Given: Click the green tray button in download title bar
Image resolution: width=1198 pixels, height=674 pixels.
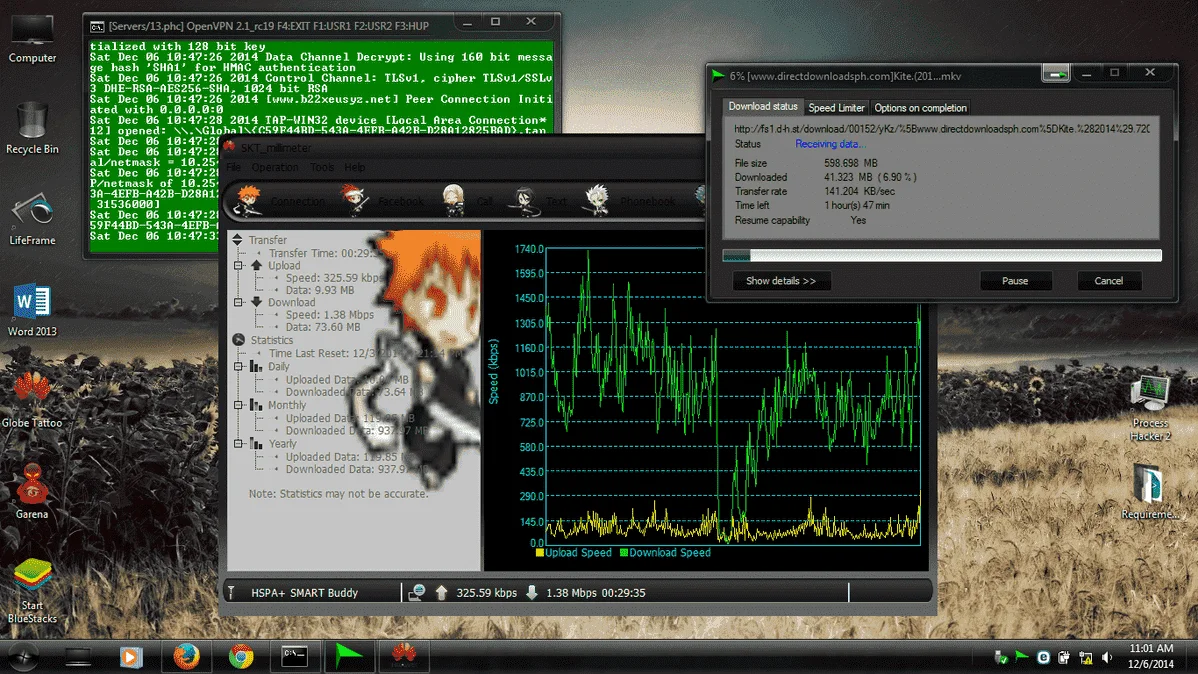Looking at the screenshot, I should click(1056, 73).
